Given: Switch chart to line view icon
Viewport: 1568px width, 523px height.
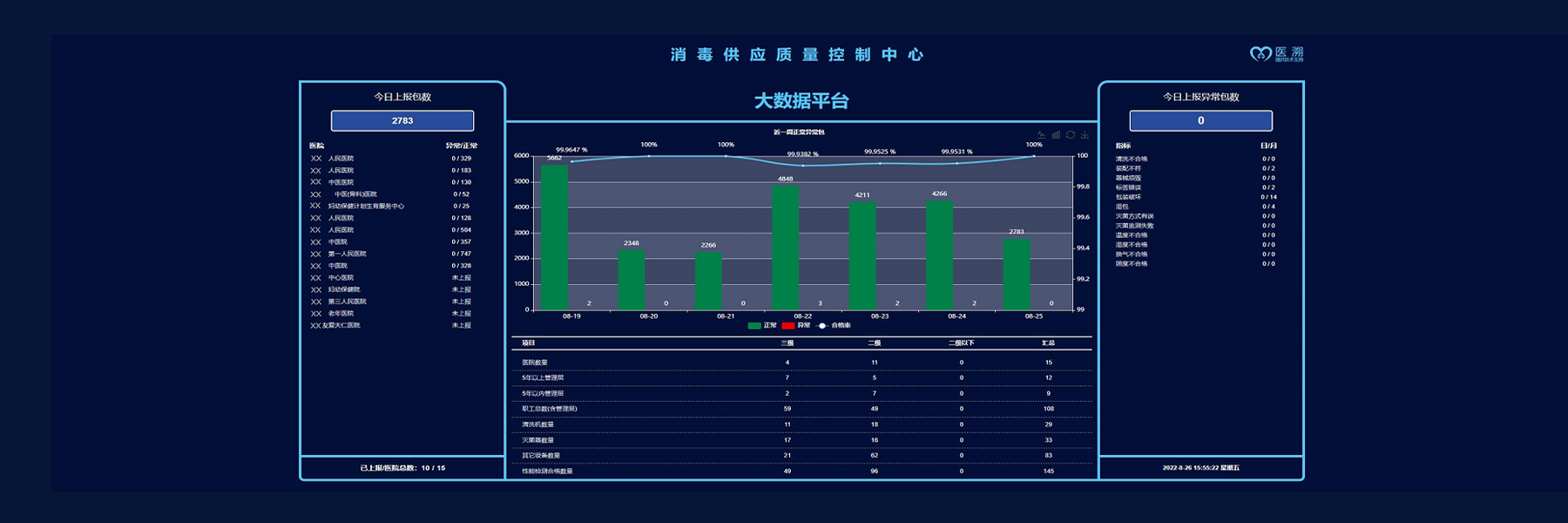Looking at the screenshot, I should coord(1041,135).
